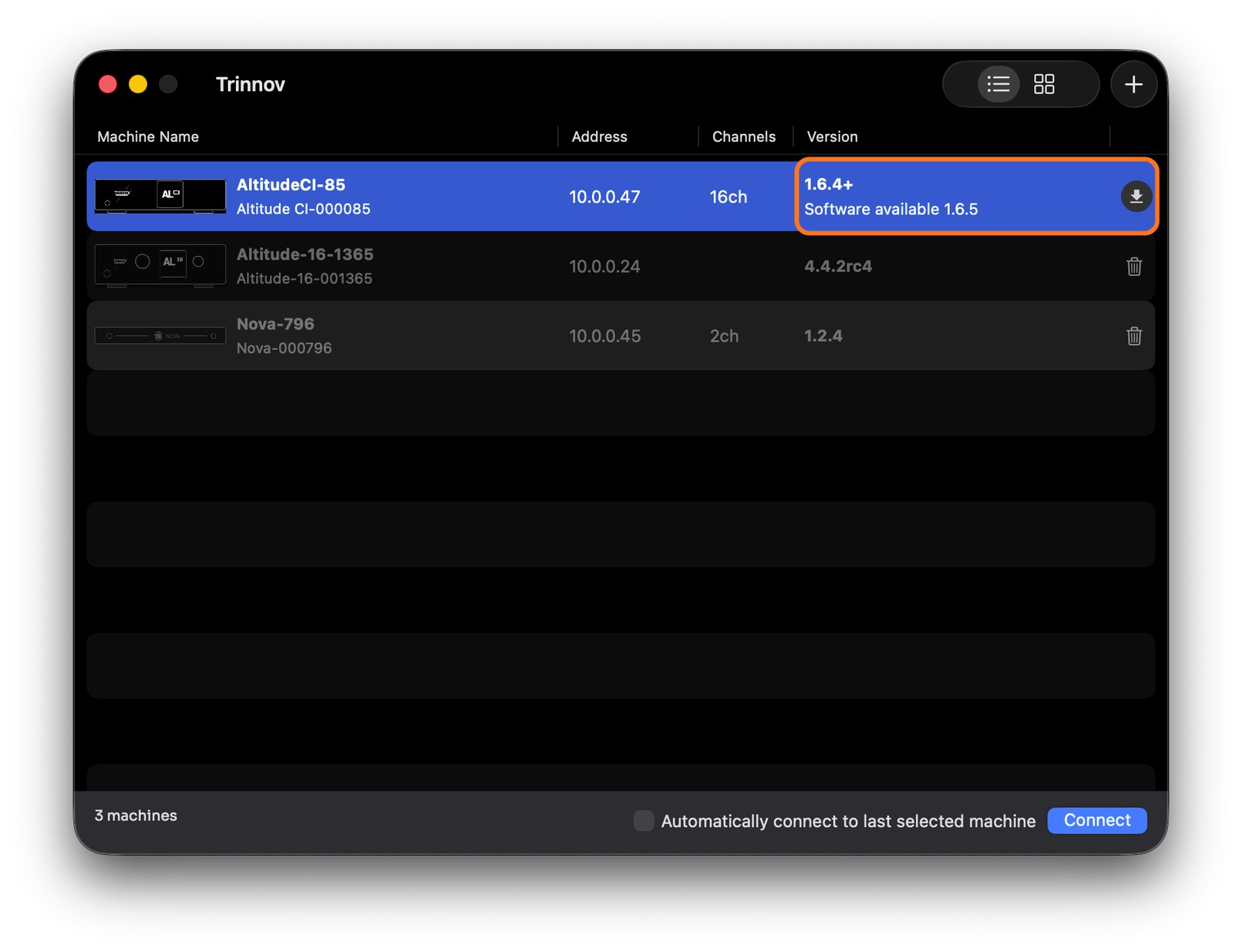
Task: Delete the Nova-796 machine
Action: pos(1133,335)
